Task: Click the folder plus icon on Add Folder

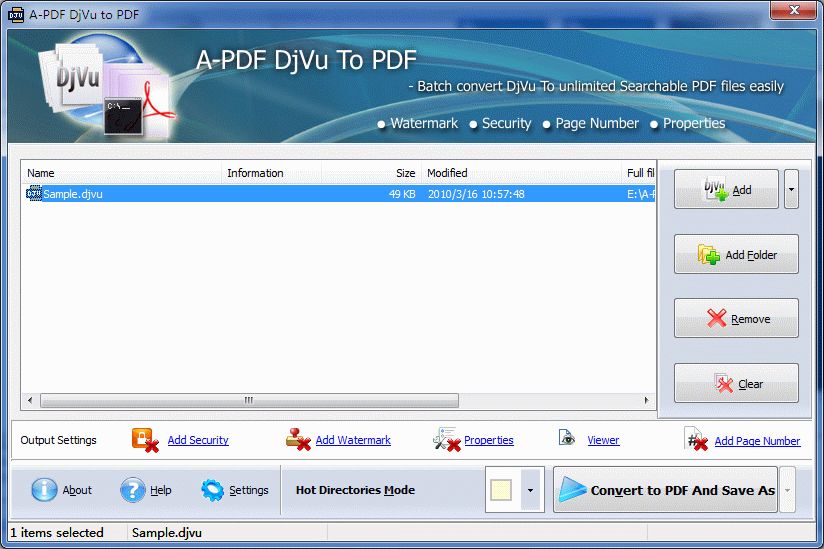Action: (x=708, y=254)
